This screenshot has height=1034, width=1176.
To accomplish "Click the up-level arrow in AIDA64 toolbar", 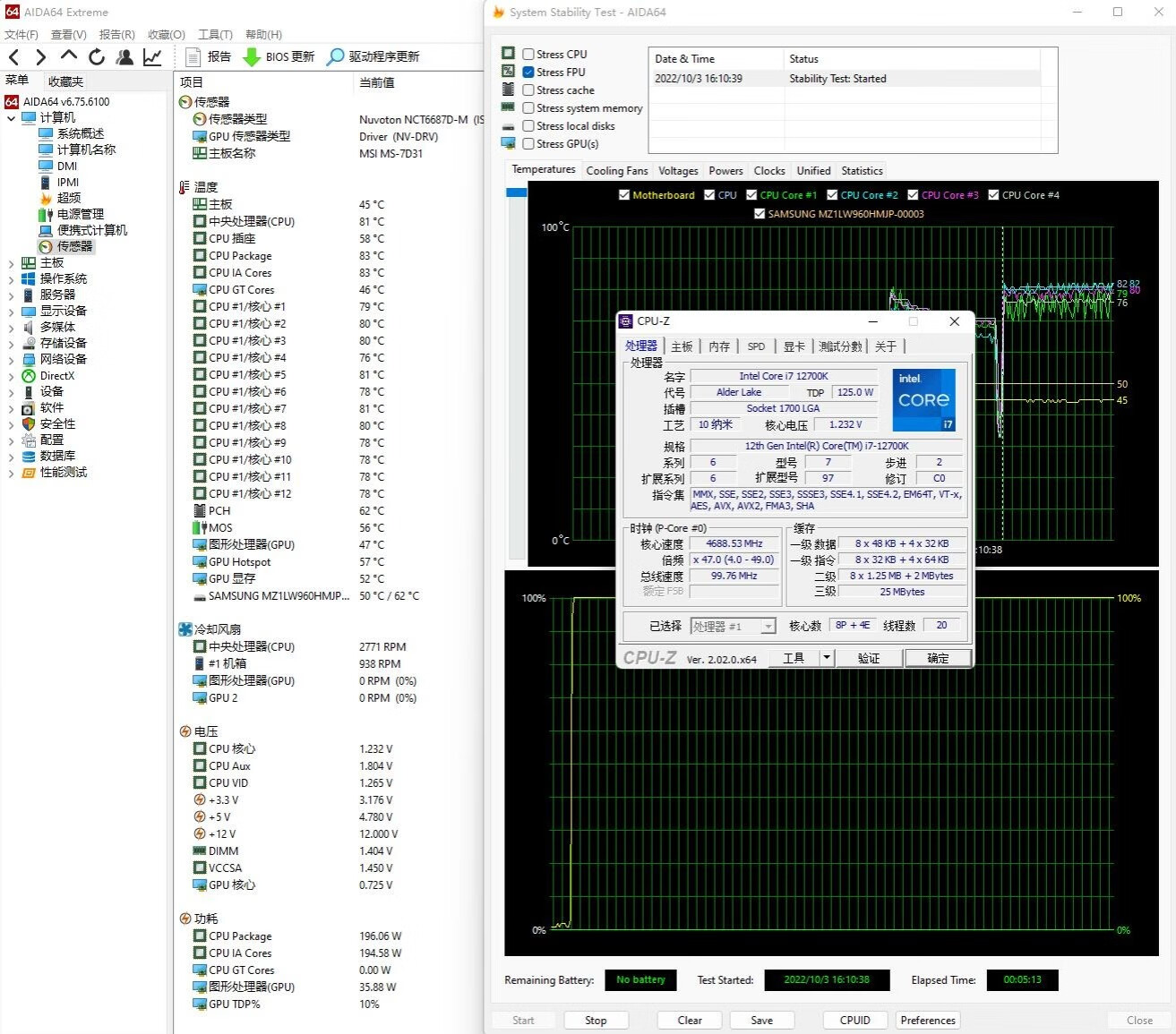I will click(69, 57).
